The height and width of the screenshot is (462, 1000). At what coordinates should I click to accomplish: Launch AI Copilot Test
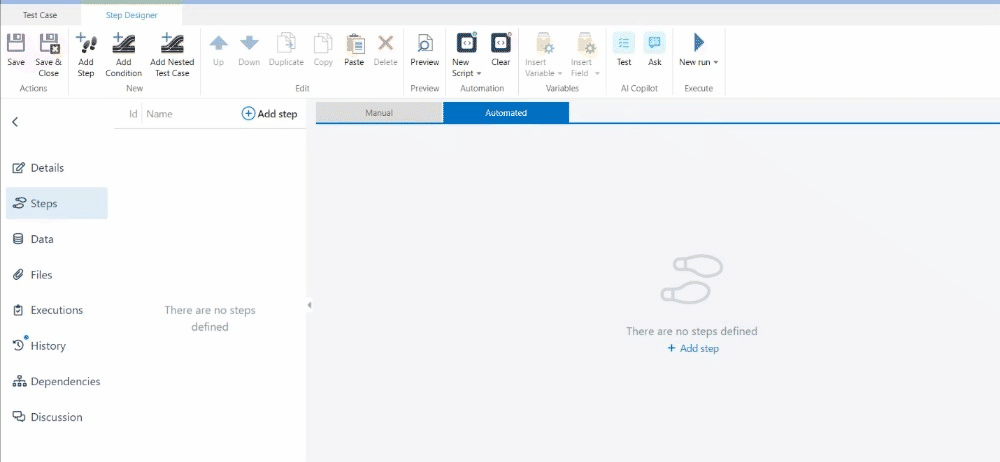[x=624, y=44]
